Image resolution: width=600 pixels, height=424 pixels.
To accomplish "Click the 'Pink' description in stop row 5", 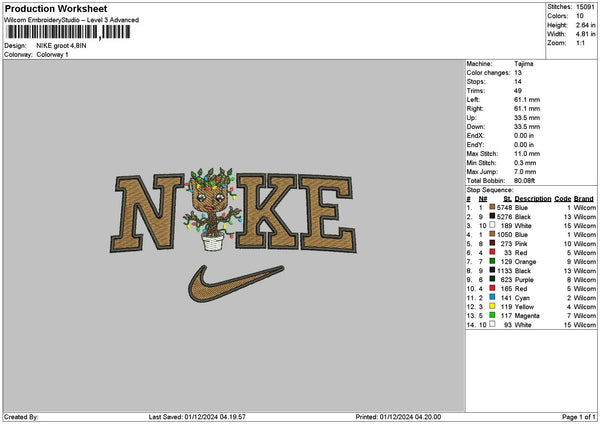I will [521, 243].
